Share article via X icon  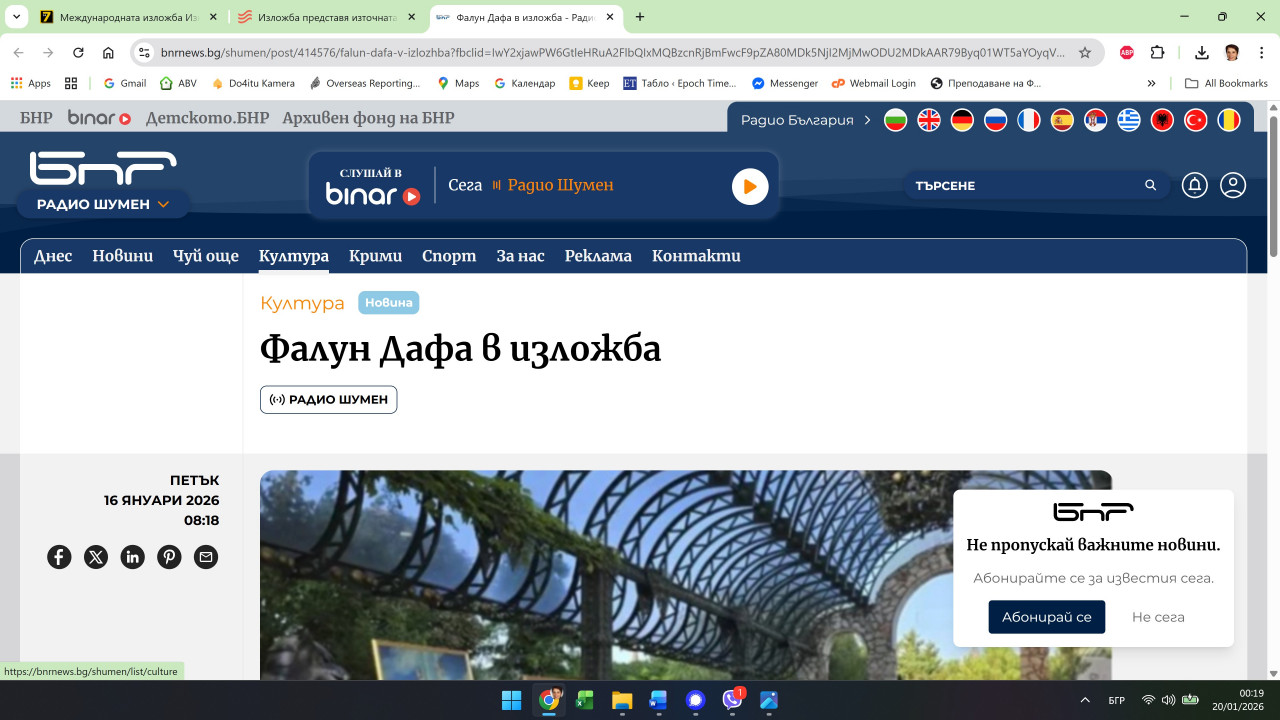pos(96,557)
